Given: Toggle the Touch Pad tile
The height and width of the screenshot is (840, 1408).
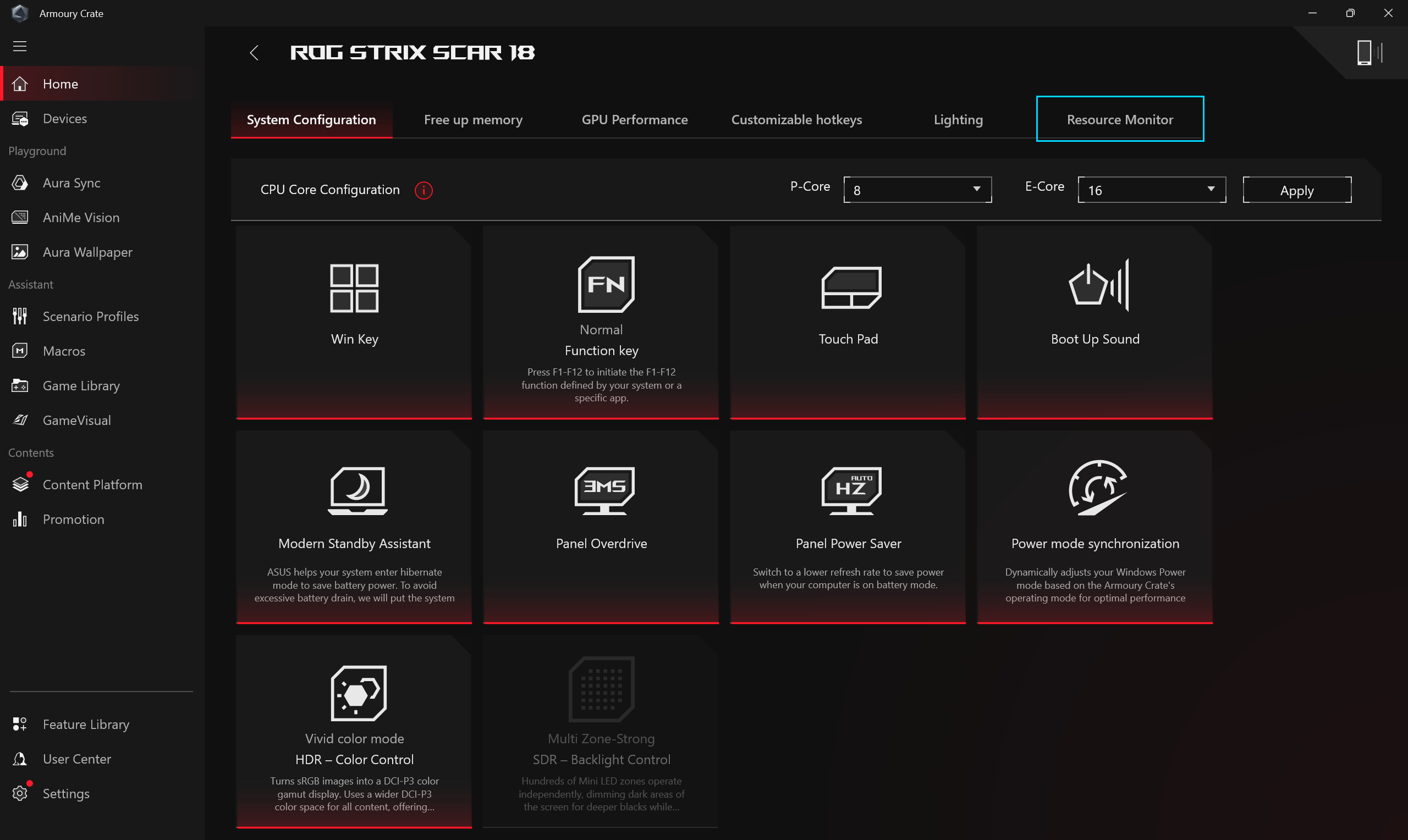Looking at the screenshot, I should click(x=848, y=323).
